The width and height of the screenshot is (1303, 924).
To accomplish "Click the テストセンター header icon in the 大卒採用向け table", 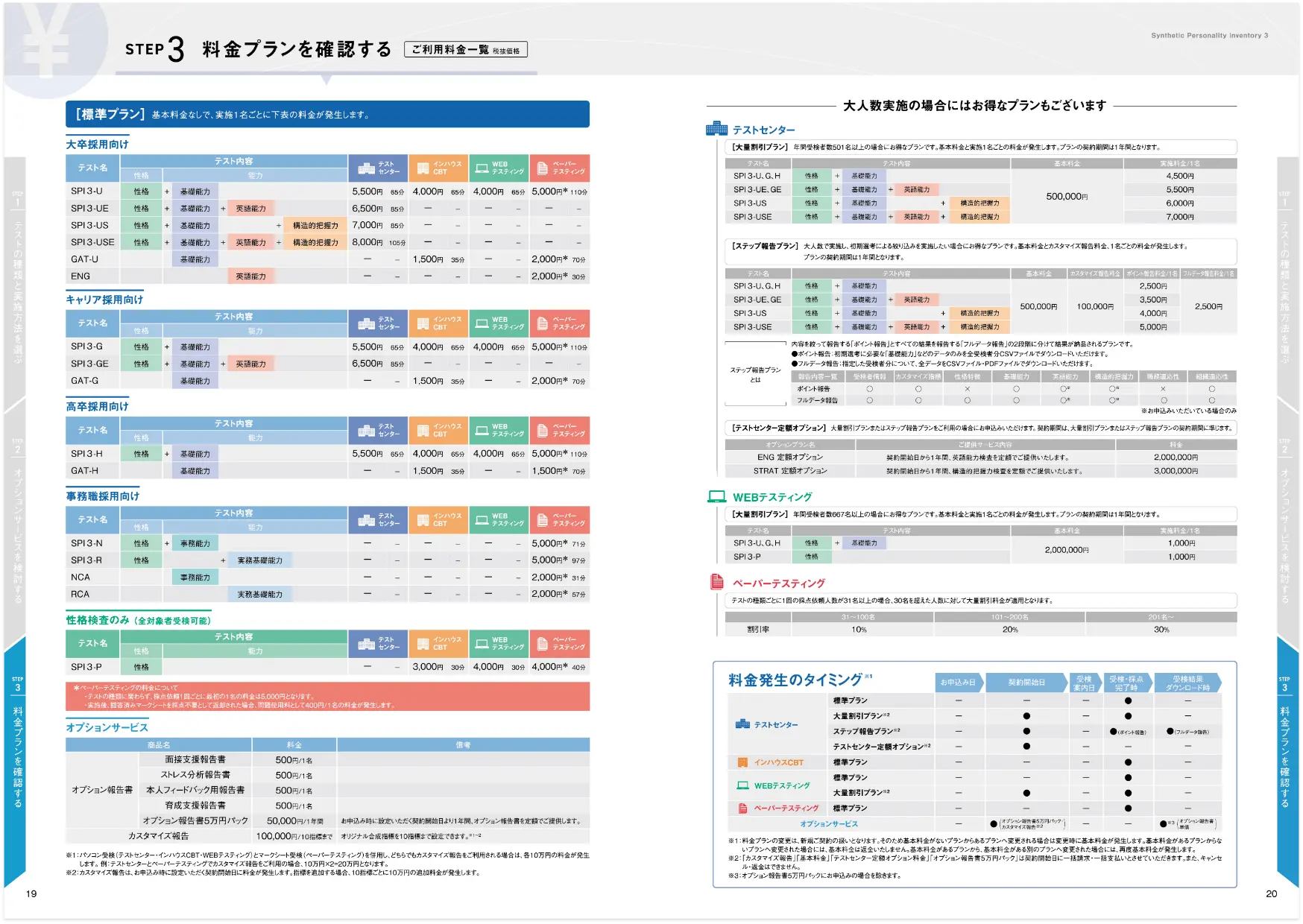I will [366, 168].
